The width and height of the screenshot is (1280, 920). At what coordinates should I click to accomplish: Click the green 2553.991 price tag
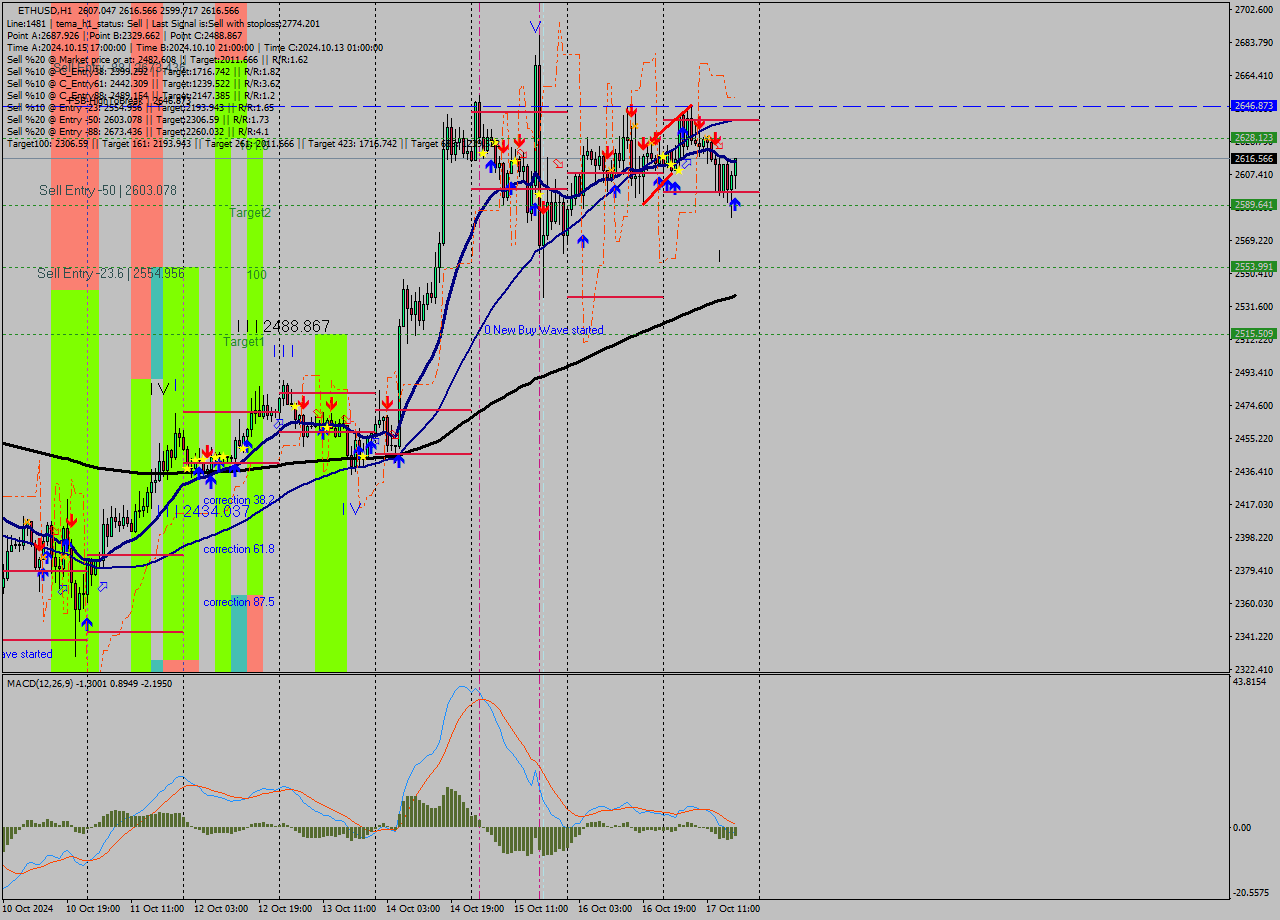(x=1253, y=267)
